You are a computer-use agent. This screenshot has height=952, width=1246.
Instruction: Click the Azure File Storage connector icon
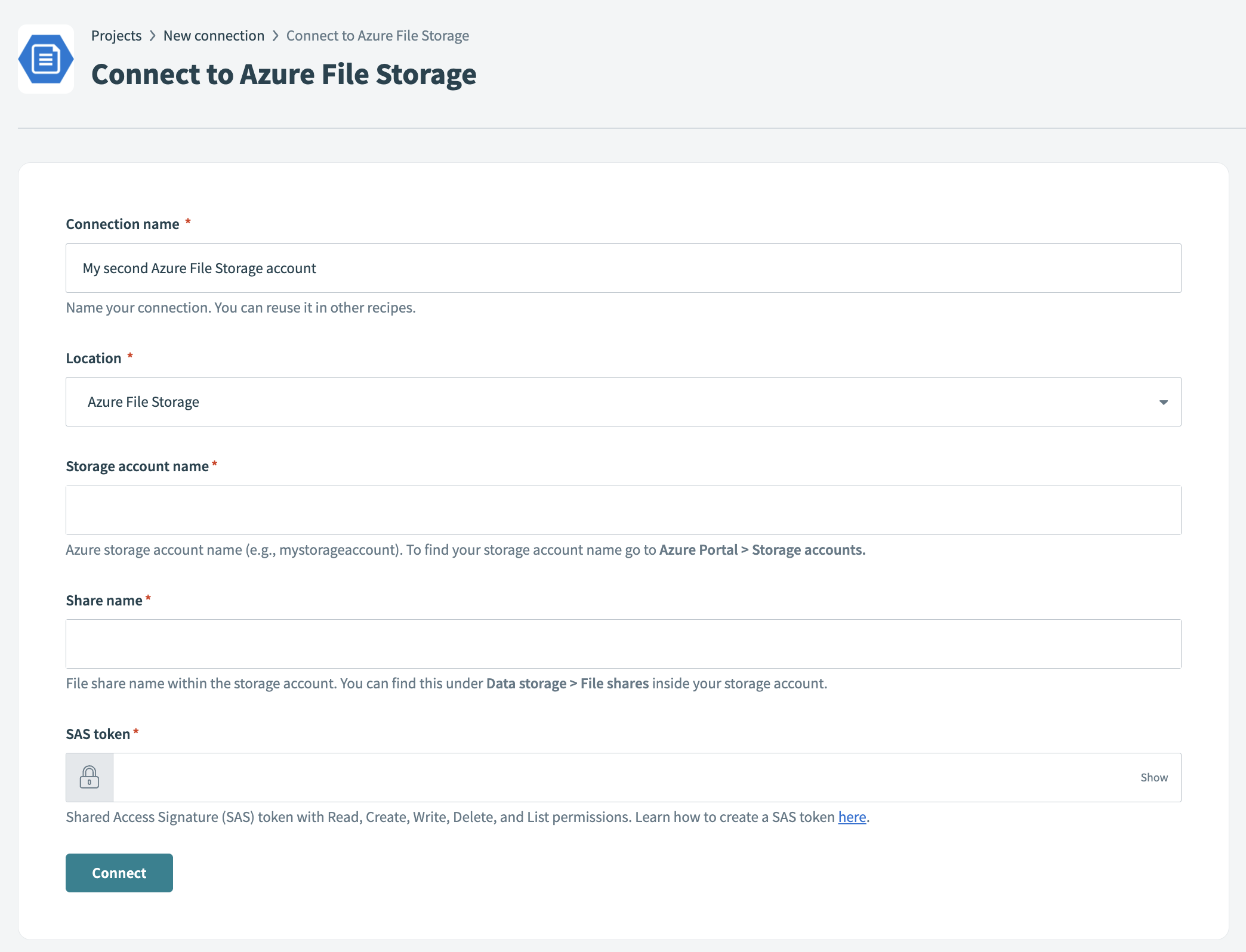point(45,59)
